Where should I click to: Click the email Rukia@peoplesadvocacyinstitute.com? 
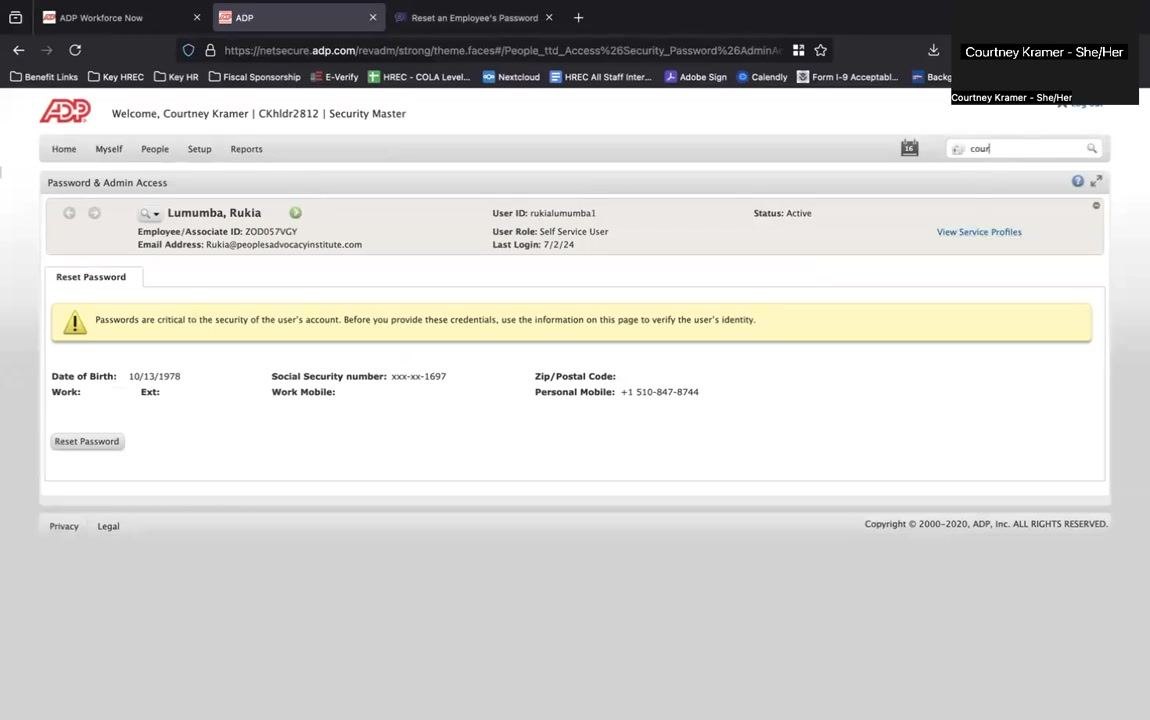284,245
